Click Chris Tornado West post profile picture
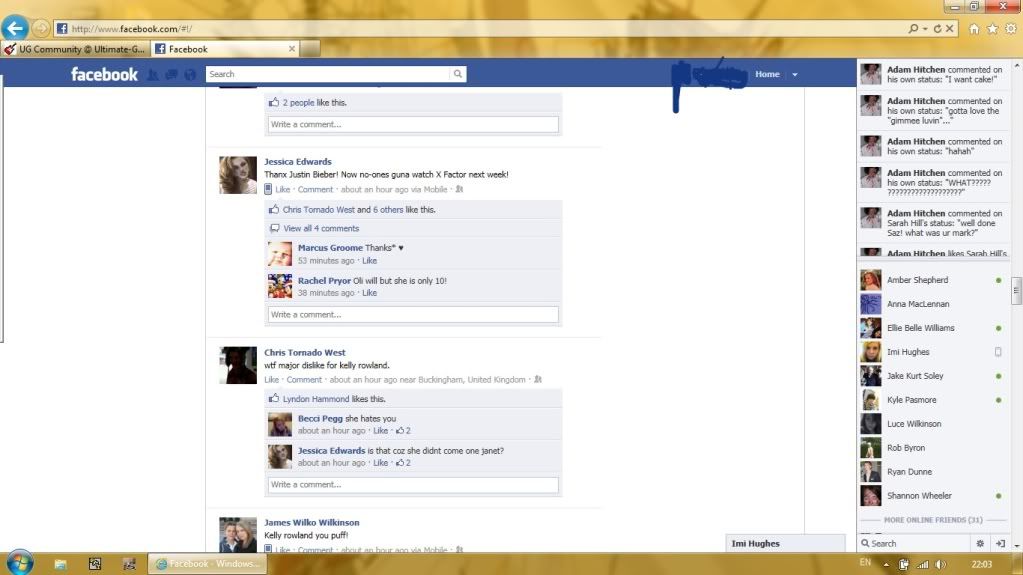 click(237, 365)
